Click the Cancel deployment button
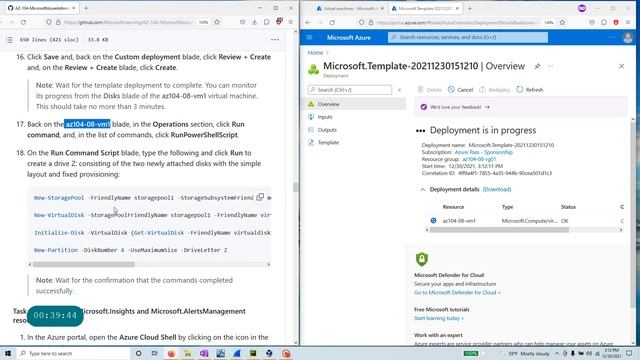This screenshot has width=640, height=360. click(460, 90)
